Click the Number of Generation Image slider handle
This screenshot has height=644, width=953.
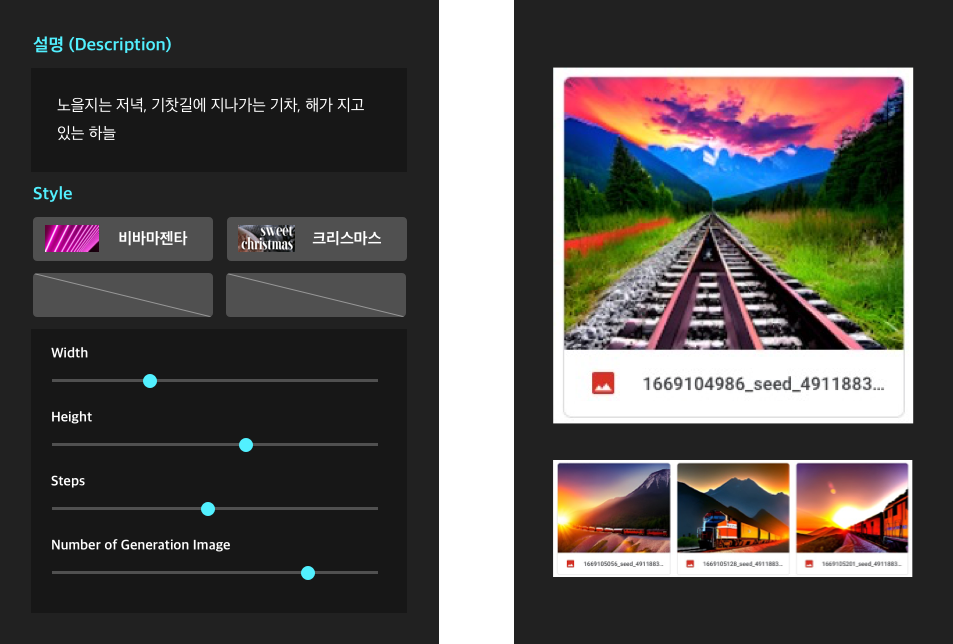[308, 573]
